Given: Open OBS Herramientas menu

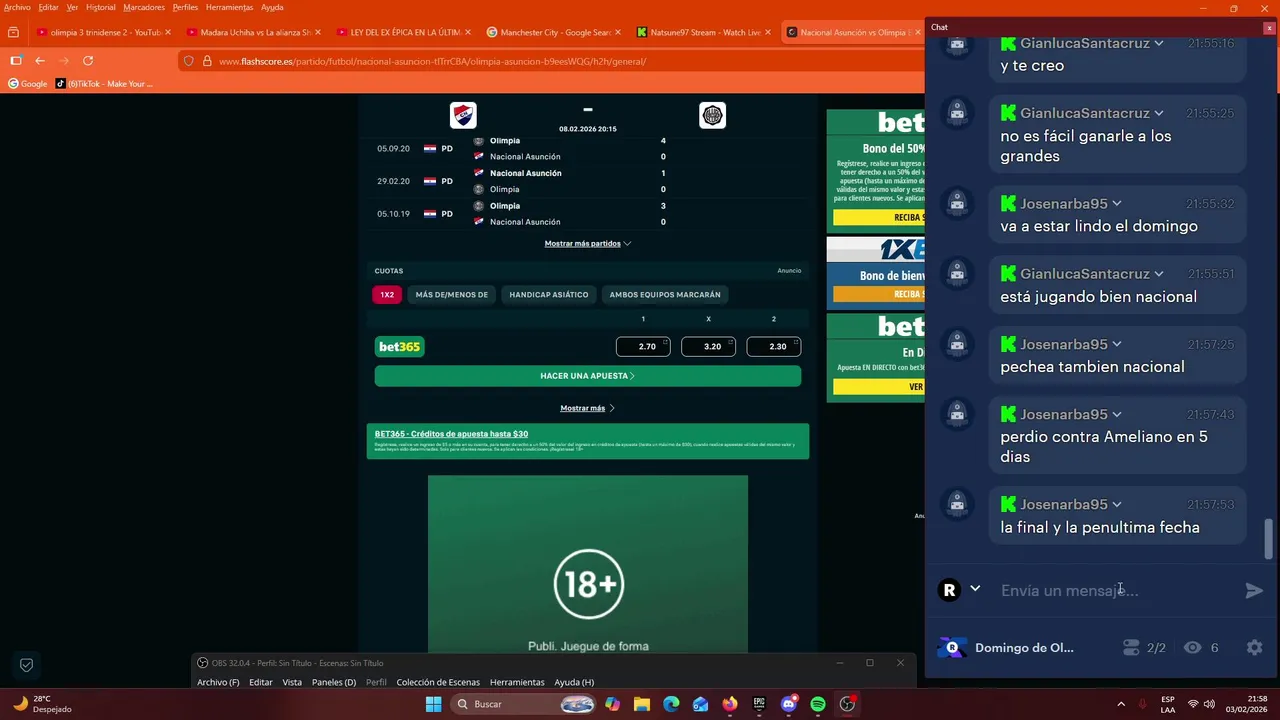Looking at the screenshot, I should point(517,682).
